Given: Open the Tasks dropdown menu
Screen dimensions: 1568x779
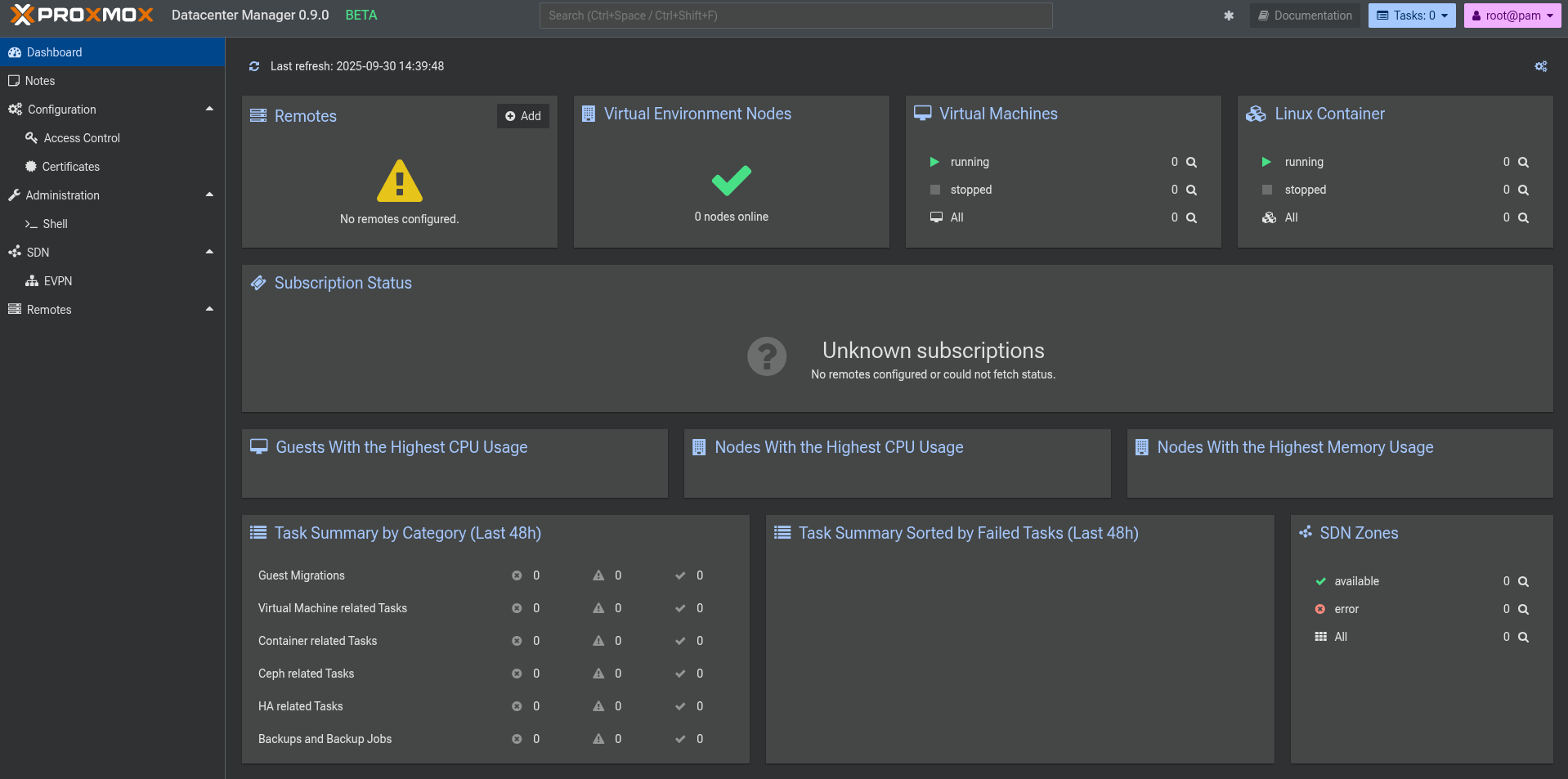Looking at the screenshot, I should (x=1411, y=16).
